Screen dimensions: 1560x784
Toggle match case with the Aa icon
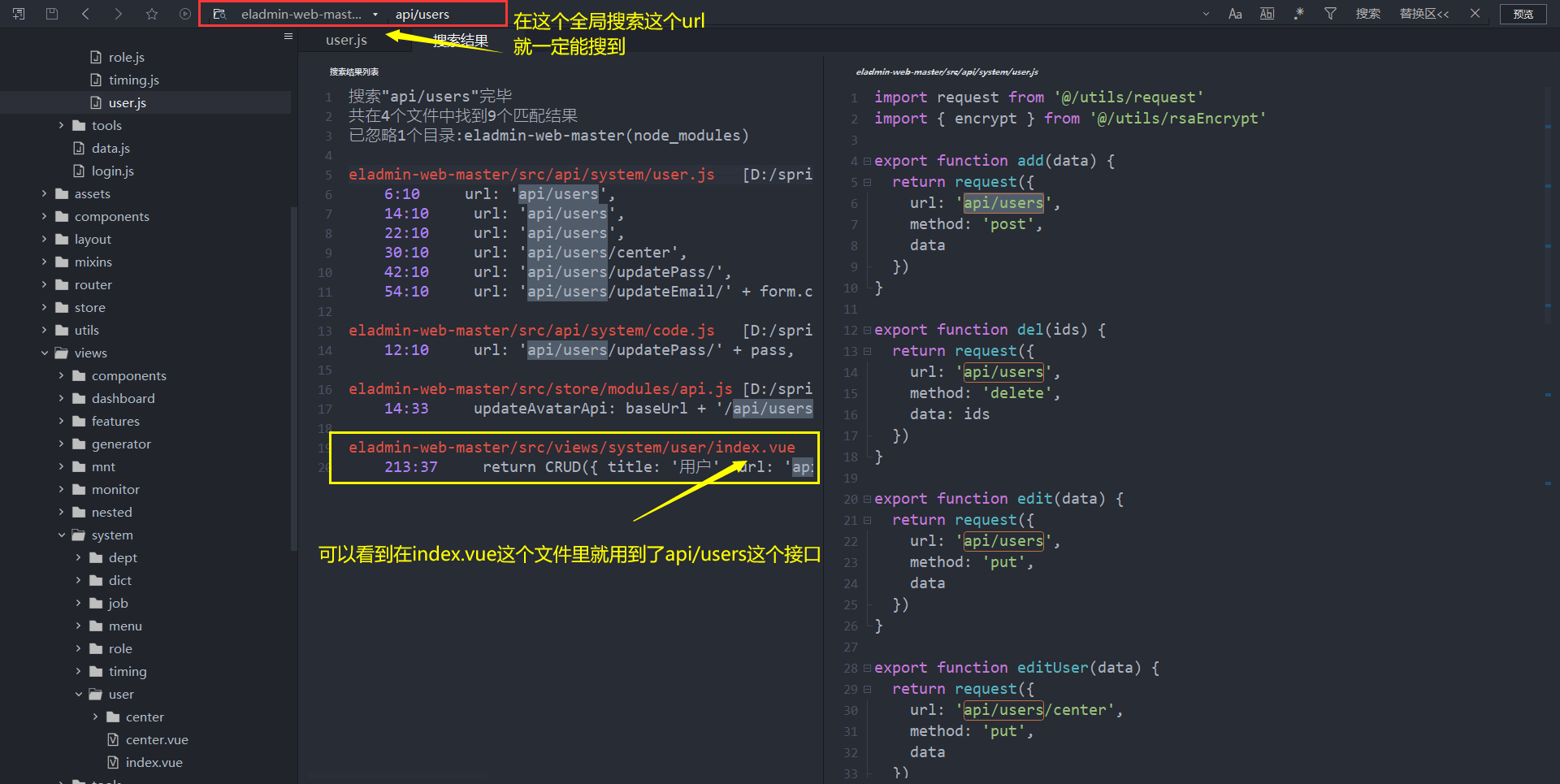(x=1235, y=14)
